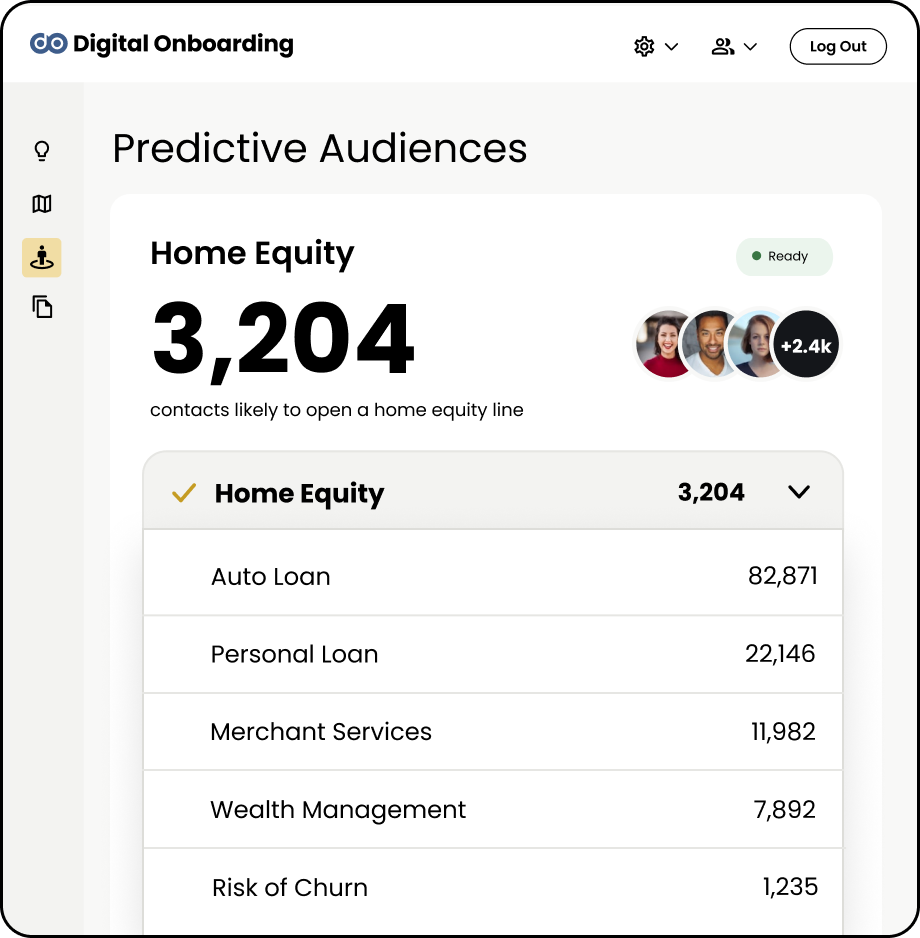
Task: Click the 3,204 count in dropdown header
Action: (711, 492)
